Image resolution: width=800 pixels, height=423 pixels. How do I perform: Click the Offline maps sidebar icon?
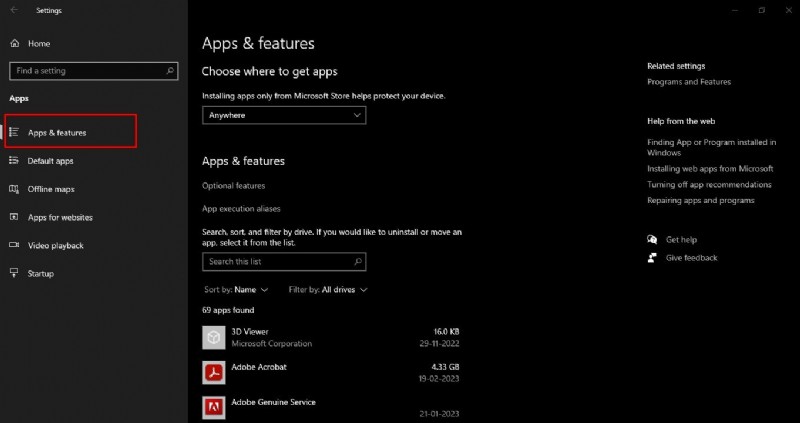(14, 189)
